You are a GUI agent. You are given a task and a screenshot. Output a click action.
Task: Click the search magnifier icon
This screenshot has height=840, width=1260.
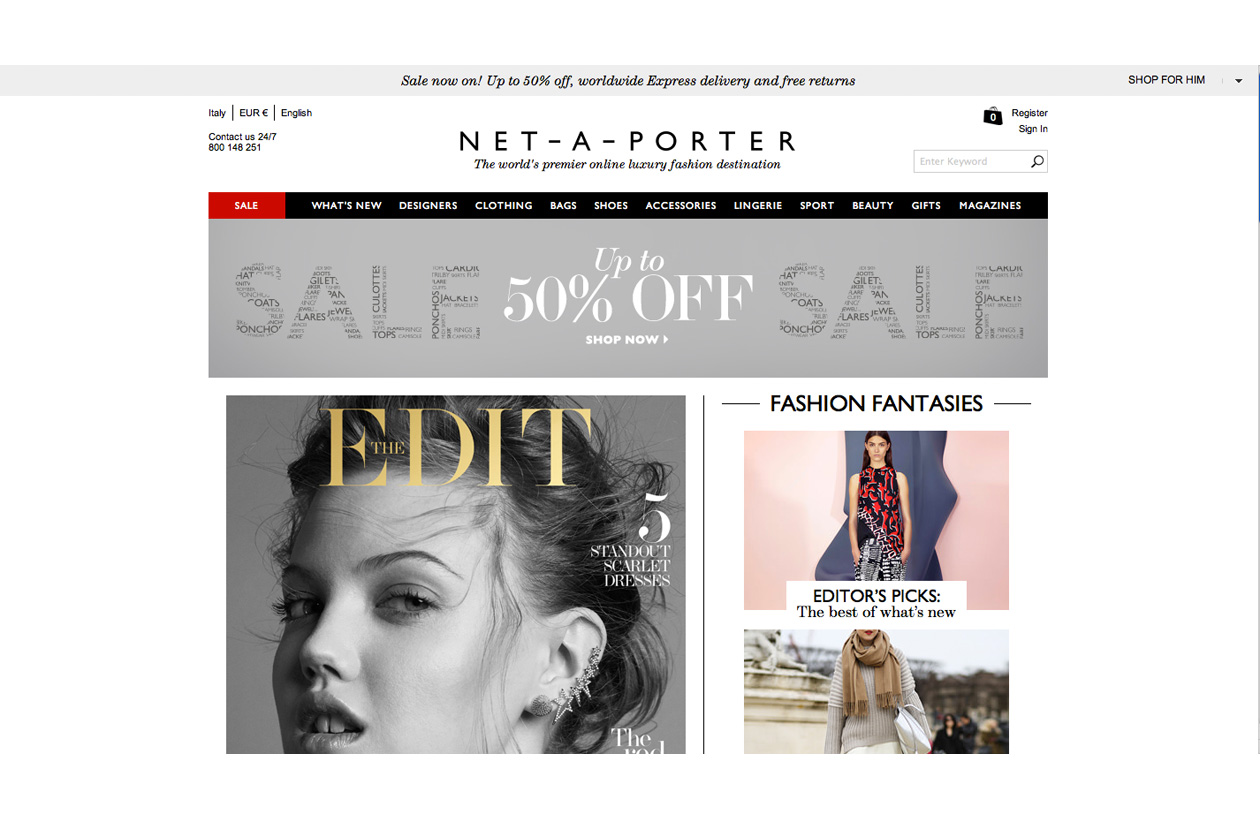pyautogui.click(x=1037, y=161)
